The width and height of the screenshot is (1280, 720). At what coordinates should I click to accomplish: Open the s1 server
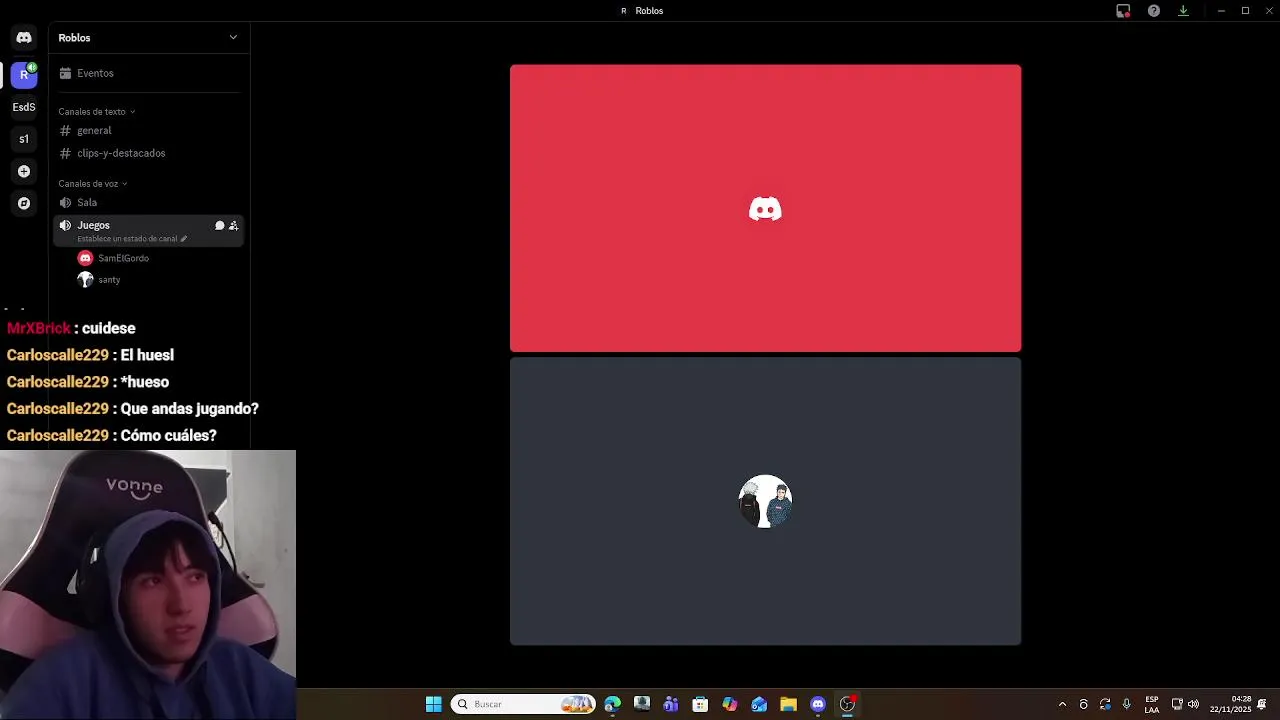(24, 139)
